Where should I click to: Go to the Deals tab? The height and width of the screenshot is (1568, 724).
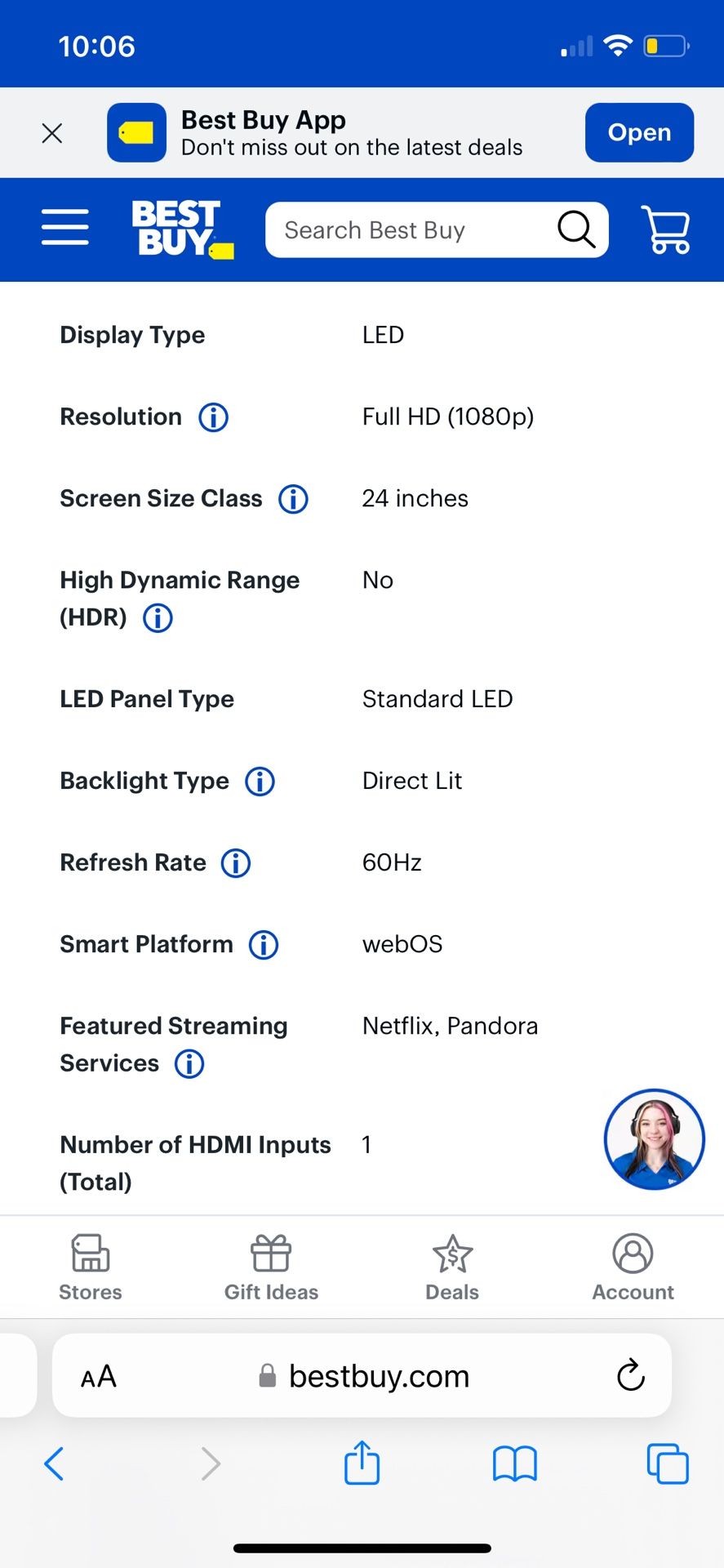452,1267
